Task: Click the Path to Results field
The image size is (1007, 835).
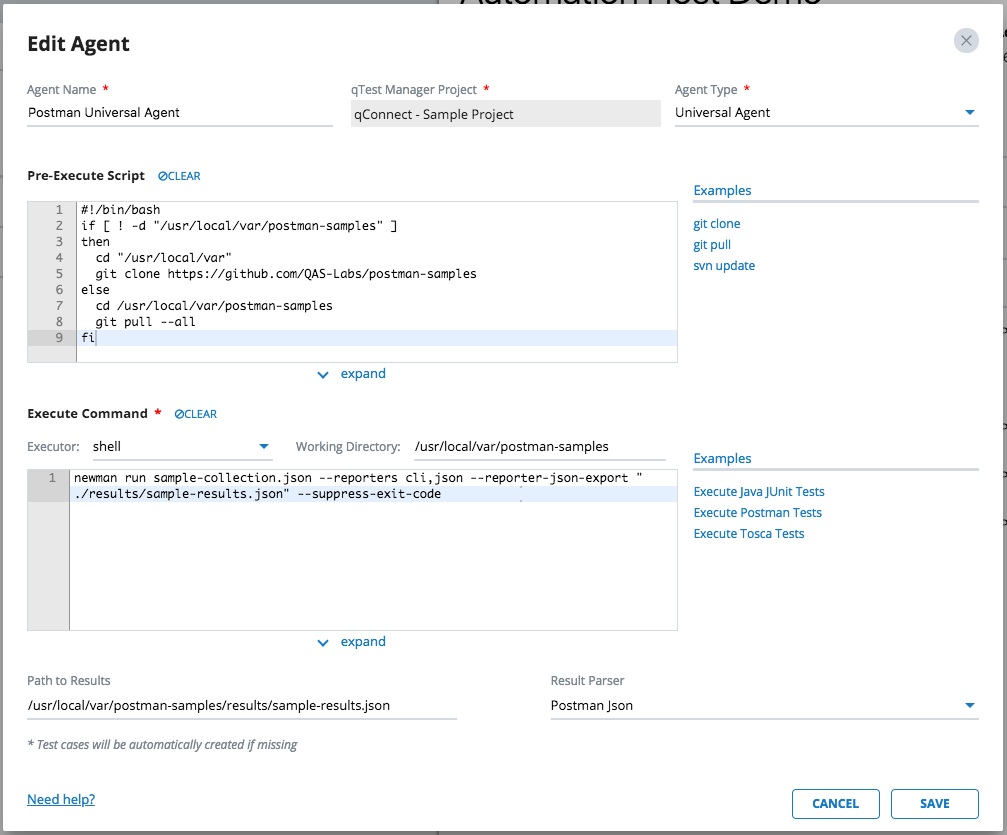Action: [x=241, y=706]
